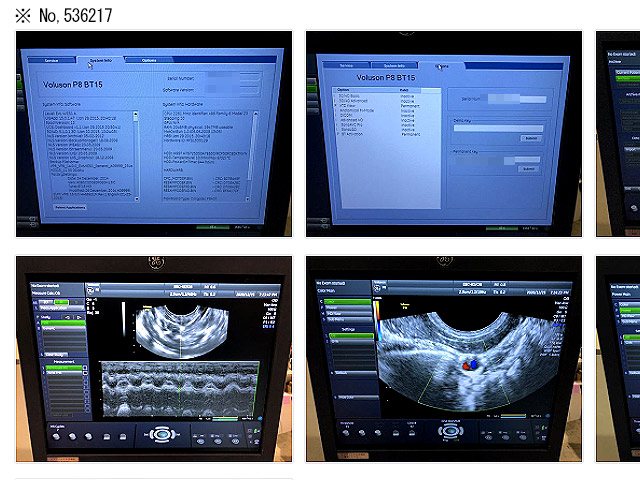This screenshot has height=480, width=640.
Task: Click the Submit button under Demo Key
Action: pyautogui.click(x=531, y=138)
